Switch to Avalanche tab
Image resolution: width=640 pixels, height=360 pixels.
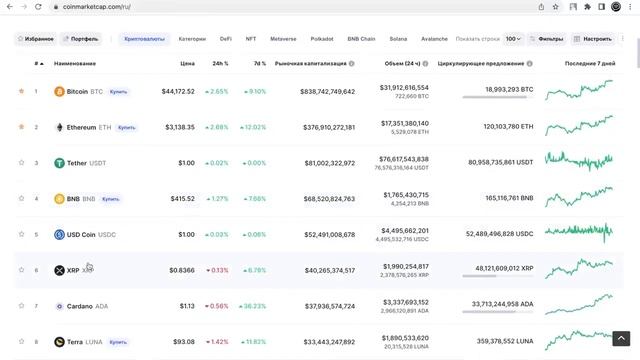pyautogui.click(x=434, y=39)
